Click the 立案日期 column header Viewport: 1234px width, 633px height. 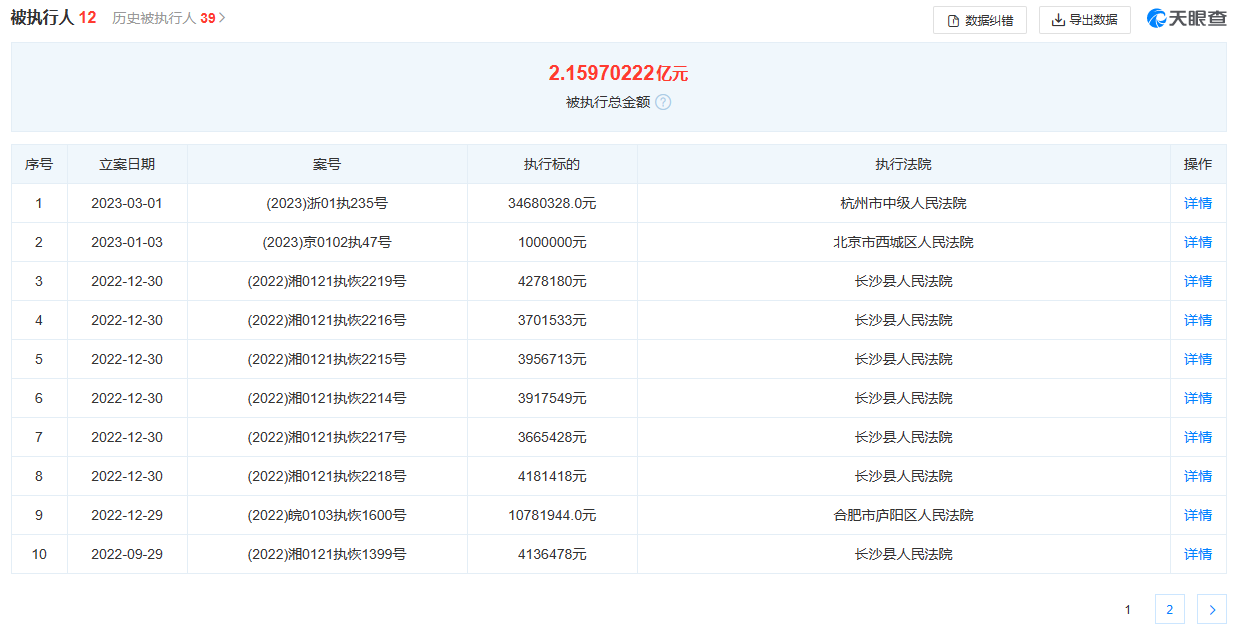127,164
